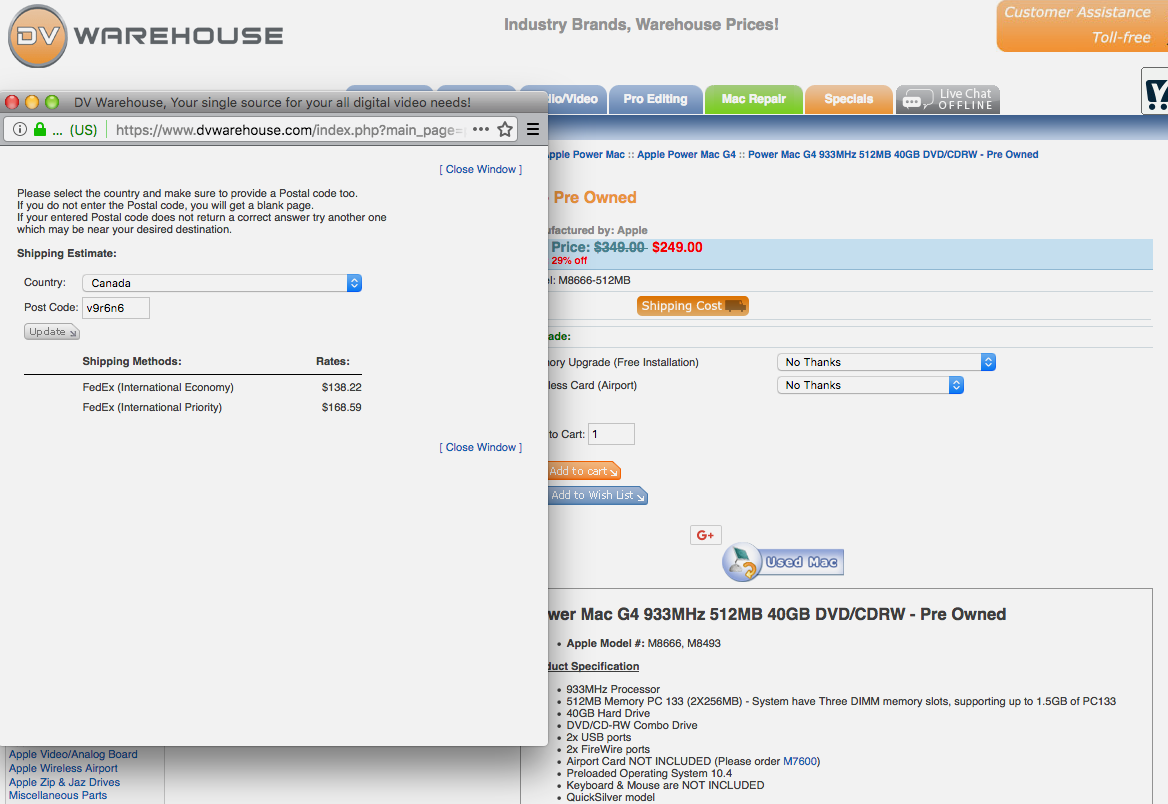
Task: Click the site info icon in popup address bar
Action: pos(20,129)
